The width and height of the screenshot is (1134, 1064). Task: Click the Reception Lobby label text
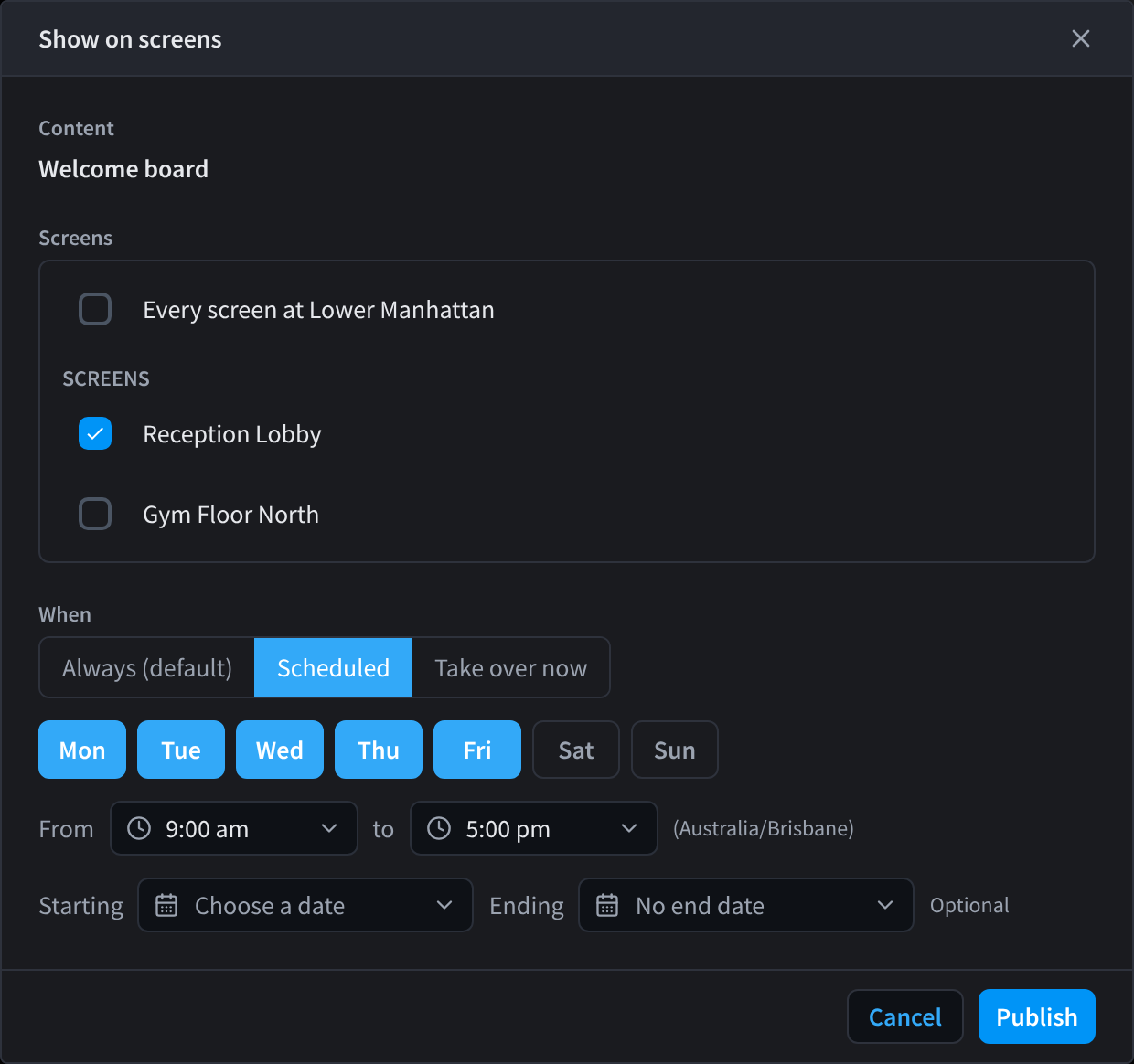point(232,434)
